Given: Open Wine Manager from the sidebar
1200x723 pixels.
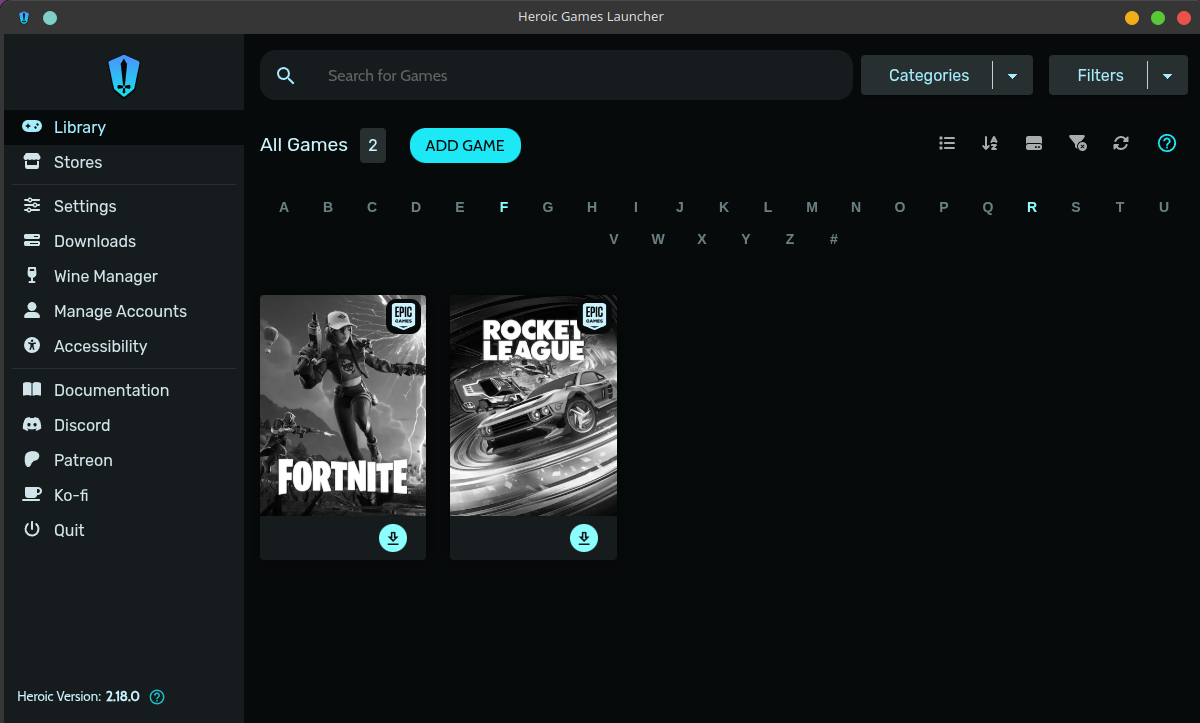Looking at the screenshot, I should pos(124,276).
